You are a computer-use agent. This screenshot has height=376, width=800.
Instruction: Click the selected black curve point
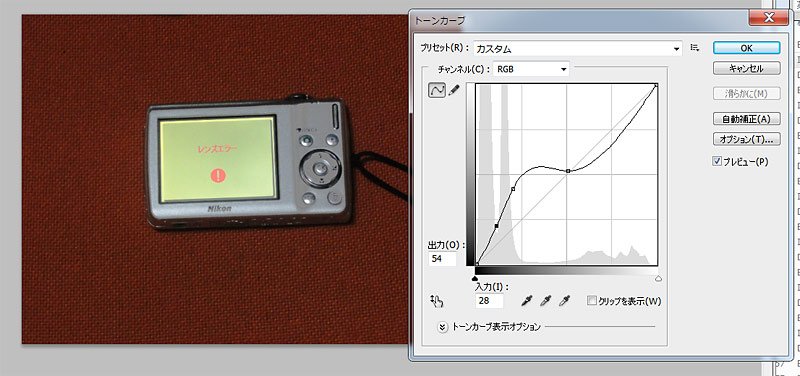click(496, 225)
